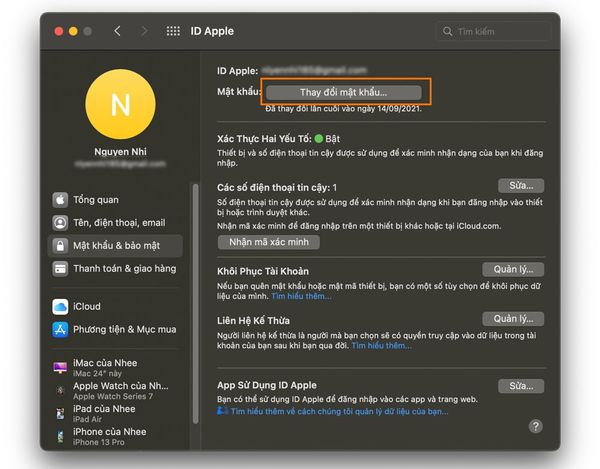Click the green Bật status indicator
600x469 pixels.
[x=318, y=138]
